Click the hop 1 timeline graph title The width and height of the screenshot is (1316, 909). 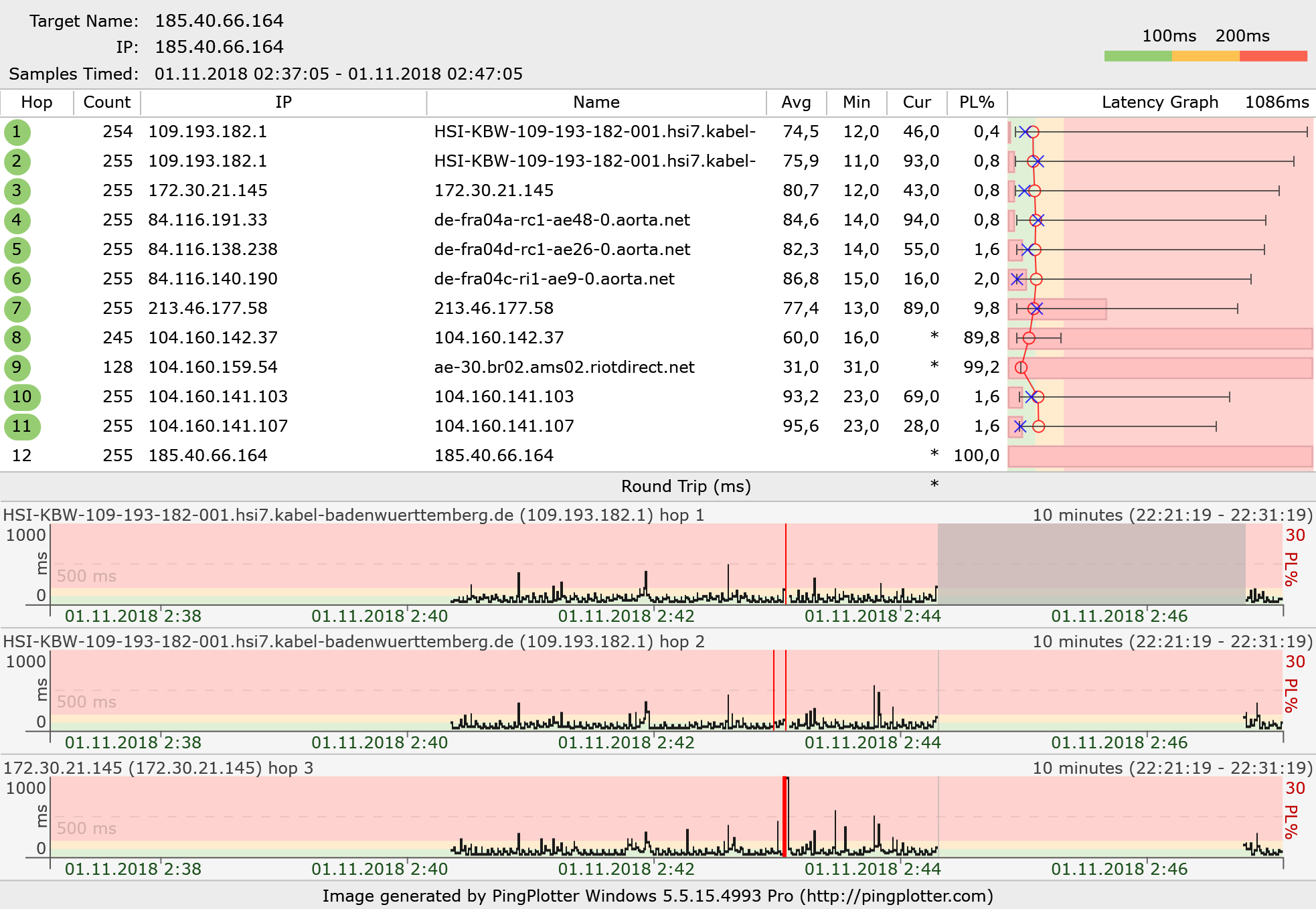pyautogui.click(x=353, y=515)
